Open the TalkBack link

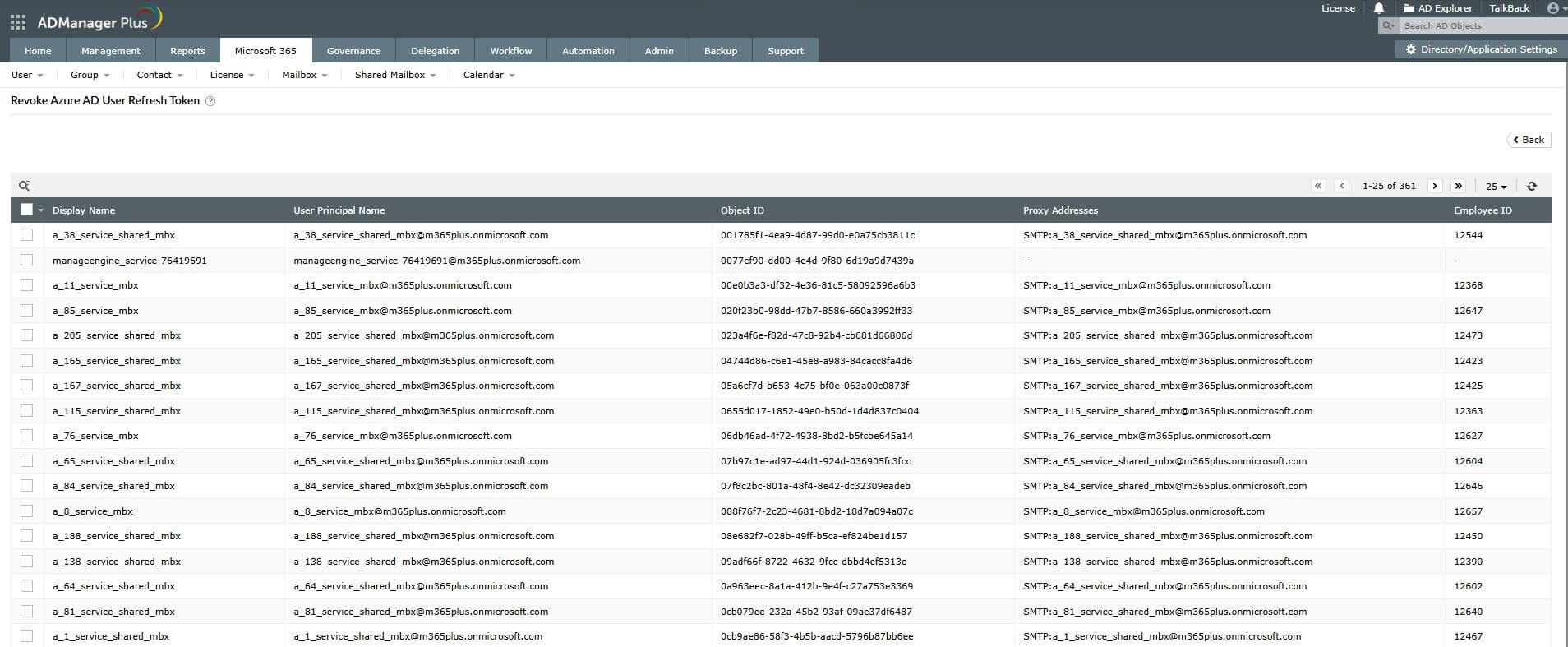click(x=1510, y=8)
